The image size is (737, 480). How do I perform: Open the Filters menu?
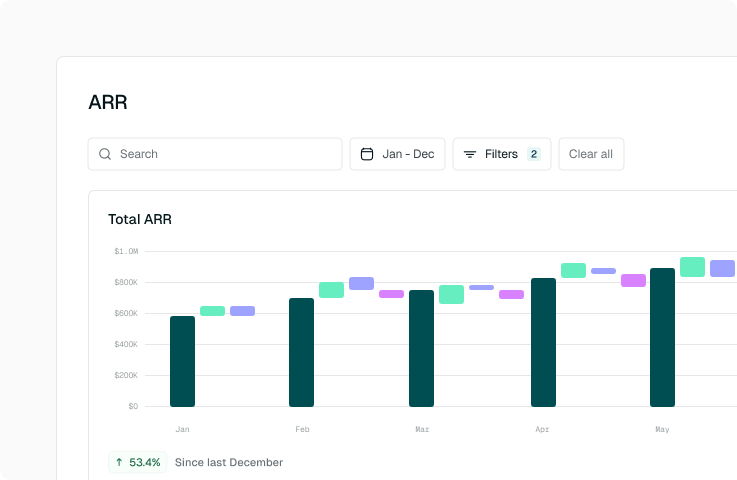[501, 154]
